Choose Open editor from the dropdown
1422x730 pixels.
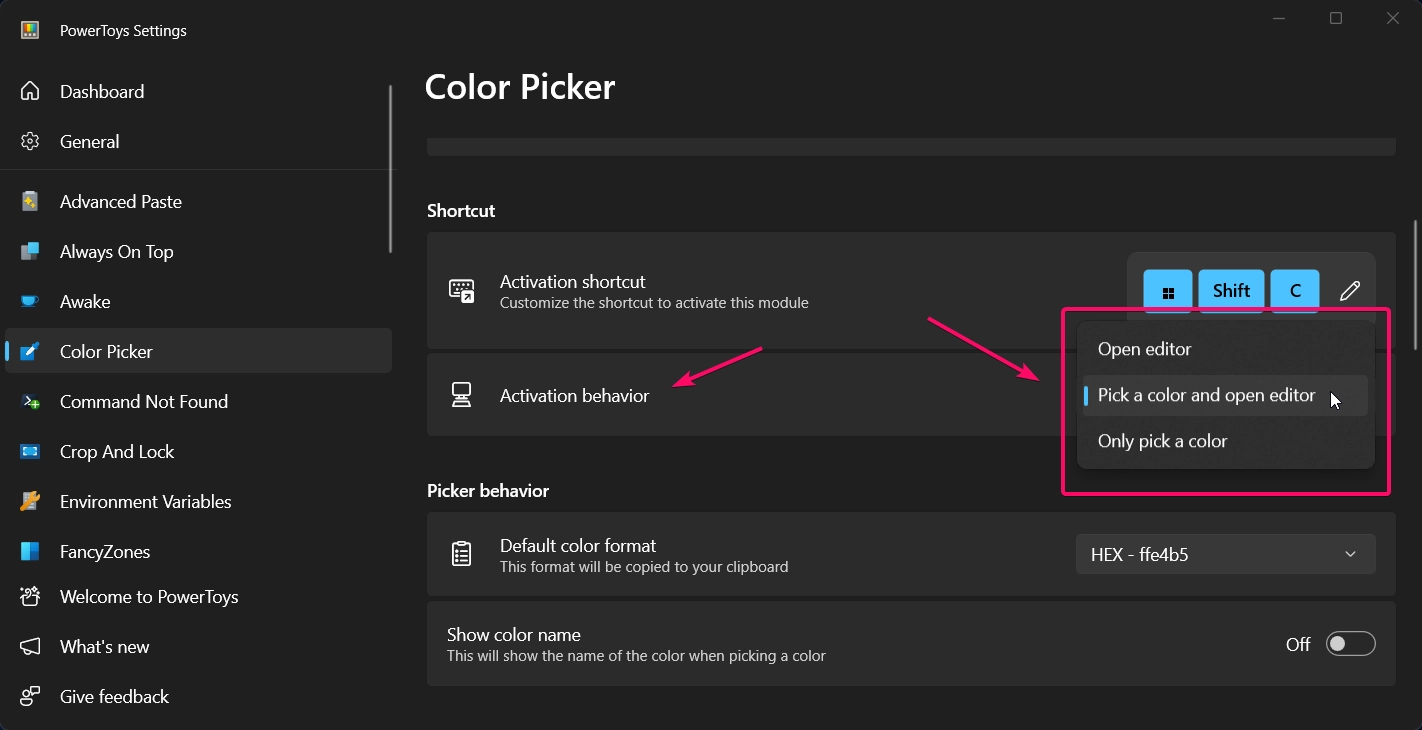pyautogui.click(x=1226, y=349)
